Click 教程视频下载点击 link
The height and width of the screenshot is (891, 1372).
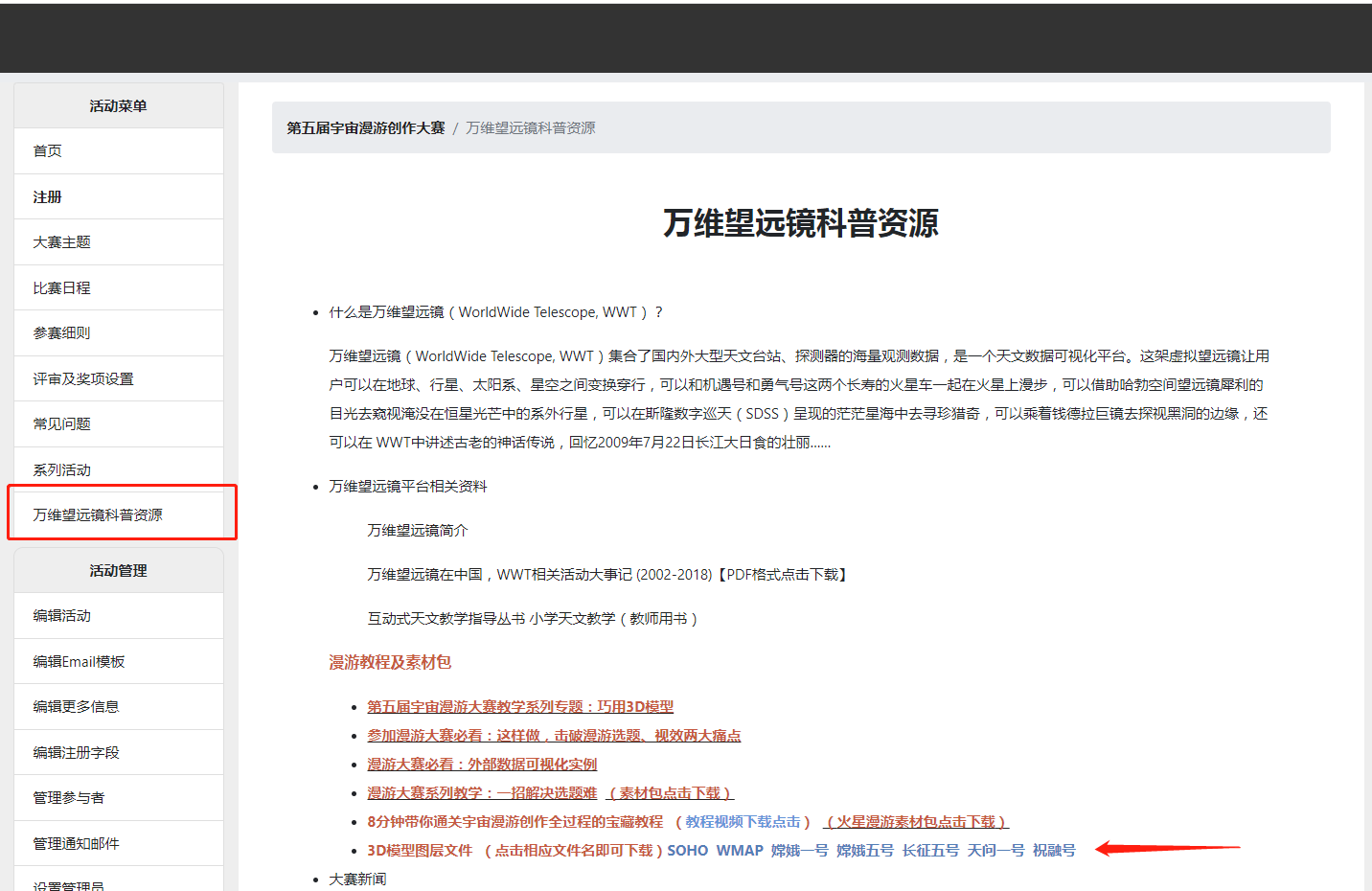tap(743, 821)
